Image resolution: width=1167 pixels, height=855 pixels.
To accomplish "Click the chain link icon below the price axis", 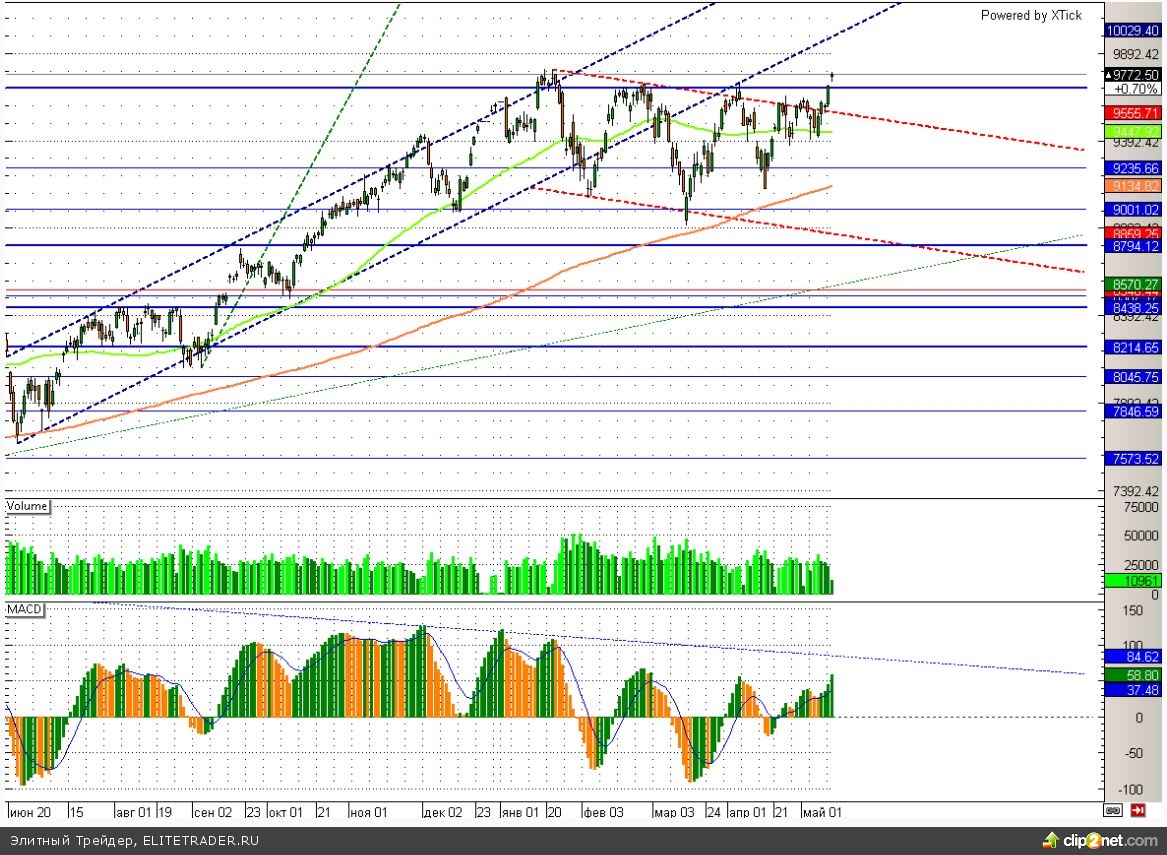I will pyautogui.click(x=1113, y=810).
